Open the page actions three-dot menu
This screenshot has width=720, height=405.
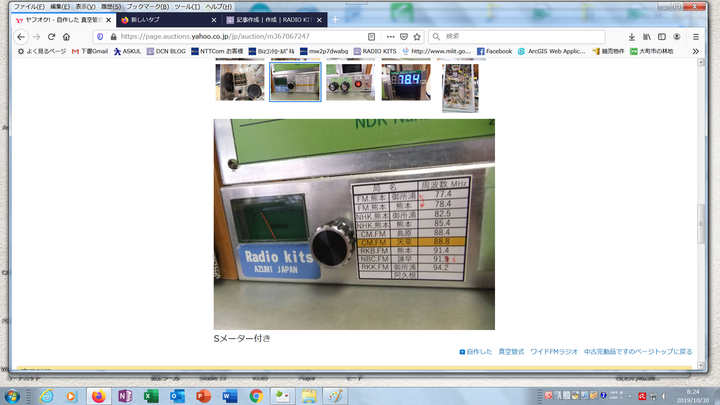[388, 36]
